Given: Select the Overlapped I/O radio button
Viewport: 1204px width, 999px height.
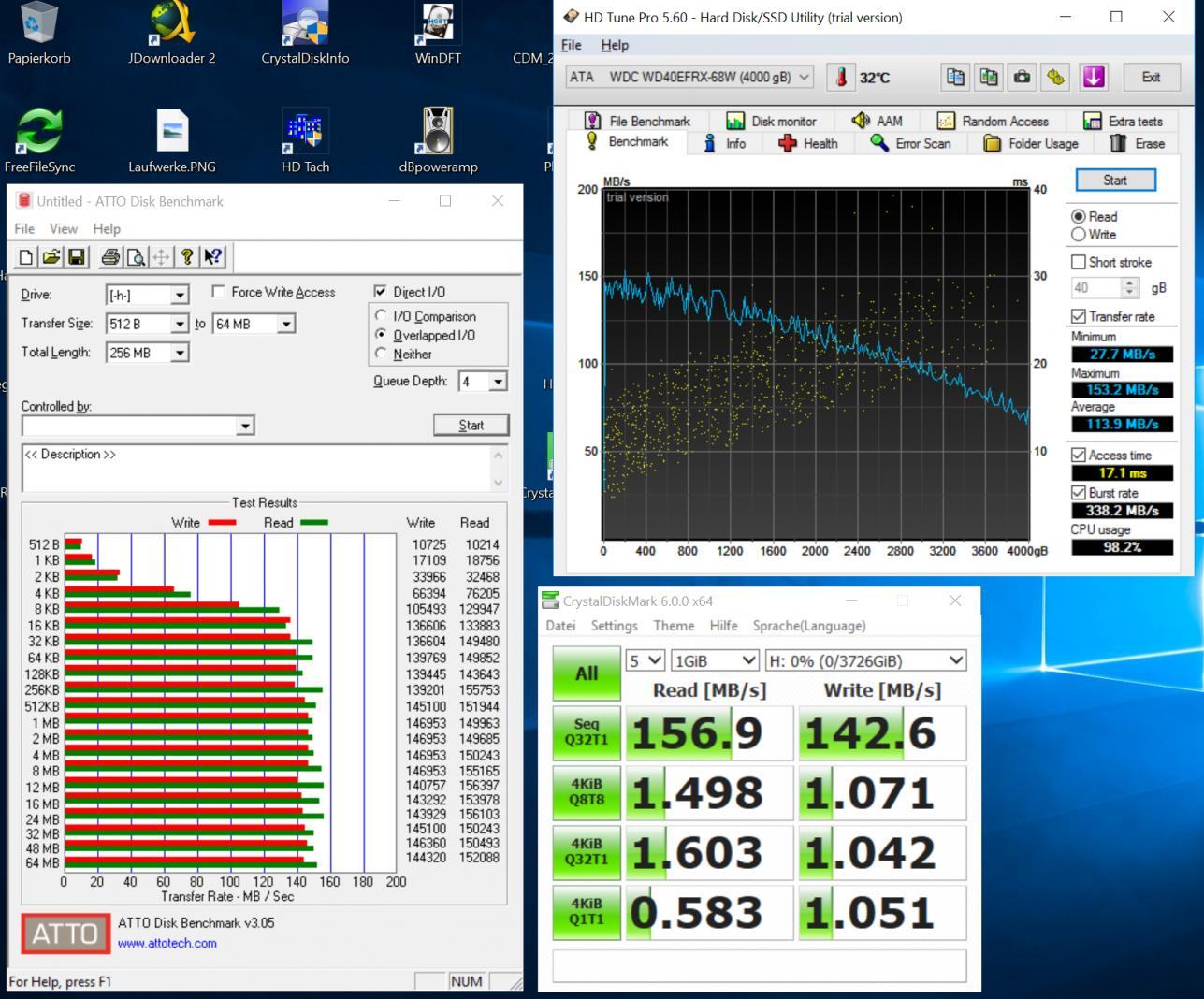Looking at the screenshot, I should (381, 335).
